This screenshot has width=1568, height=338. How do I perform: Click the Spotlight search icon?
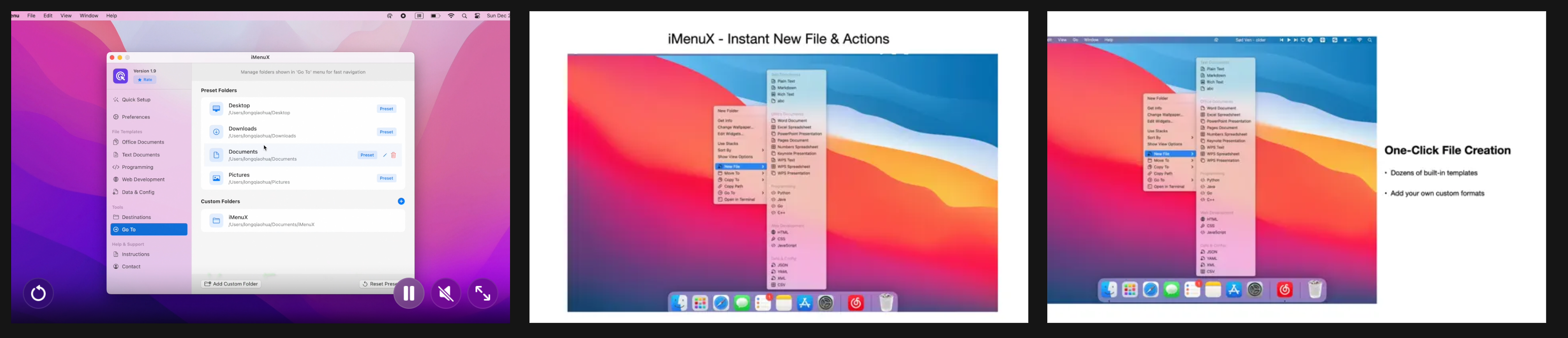464,16
